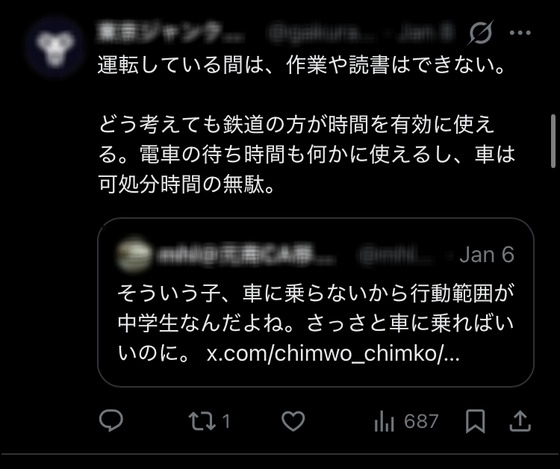Open the three-dot more options menu
The height and width of the screenshot is (469, 560).
(x=520, y=33)
